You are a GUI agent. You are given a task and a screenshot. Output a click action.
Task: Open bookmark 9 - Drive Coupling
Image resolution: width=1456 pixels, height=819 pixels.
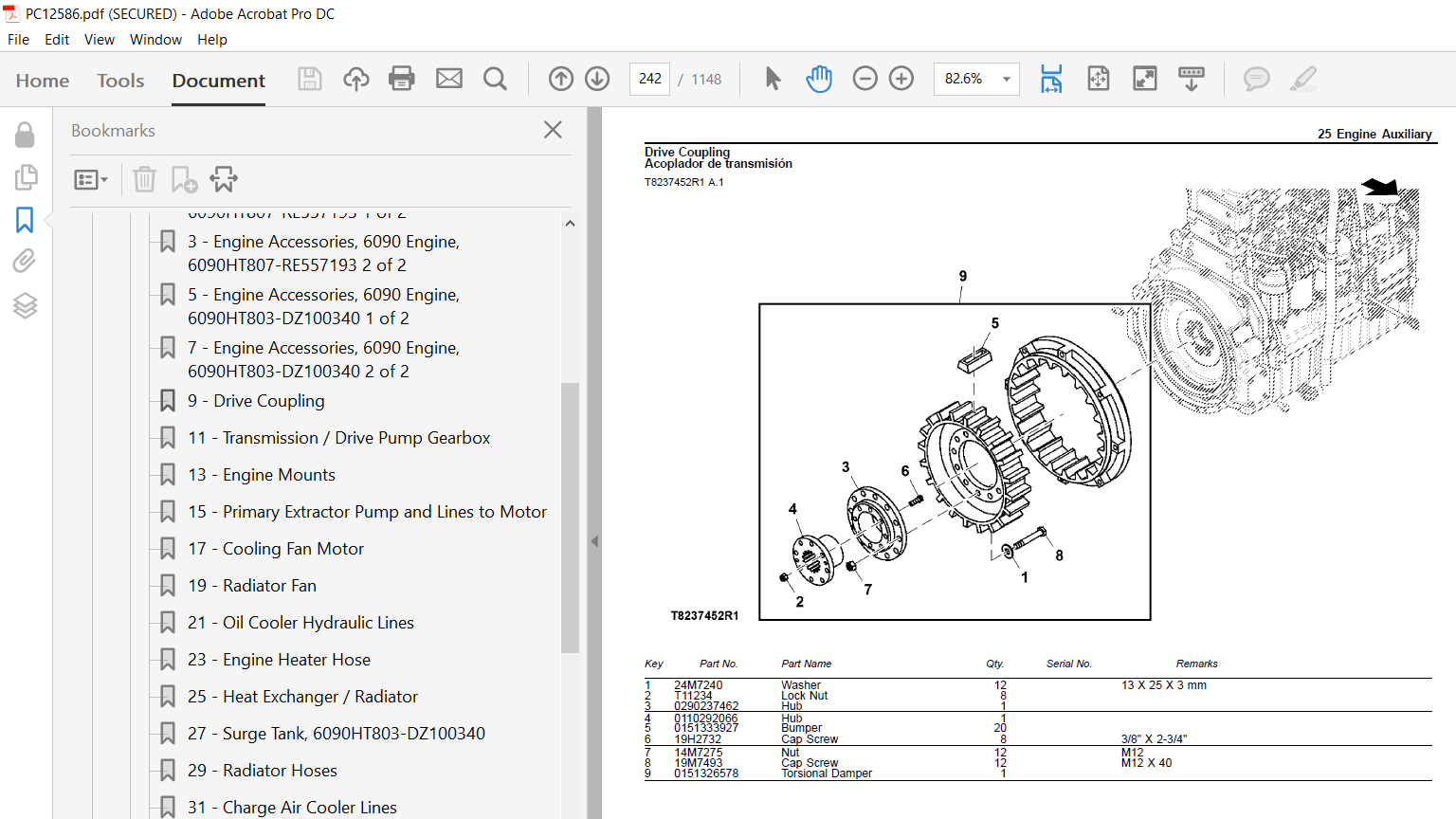[x=256, y=401]
